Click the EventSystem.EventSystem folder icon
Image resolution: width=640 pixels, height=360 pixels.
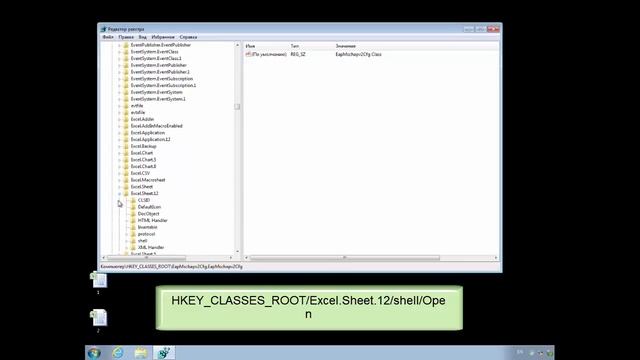click(x=126, y=92)
